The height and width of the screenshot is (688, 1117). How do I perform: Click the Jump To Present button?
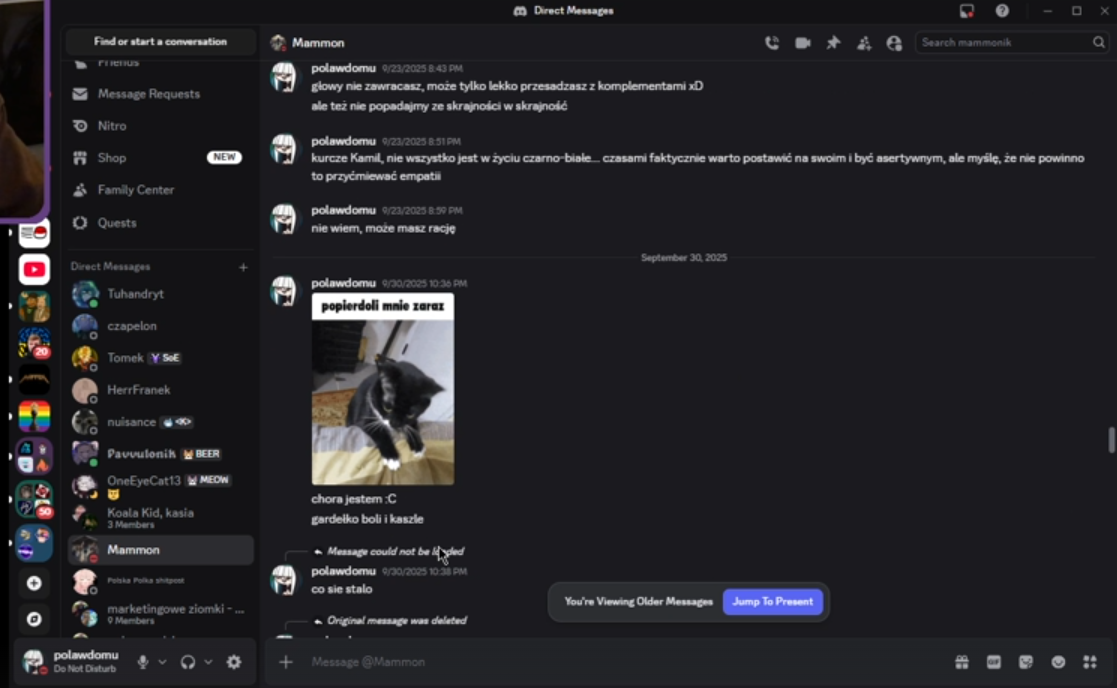[773, 602]
